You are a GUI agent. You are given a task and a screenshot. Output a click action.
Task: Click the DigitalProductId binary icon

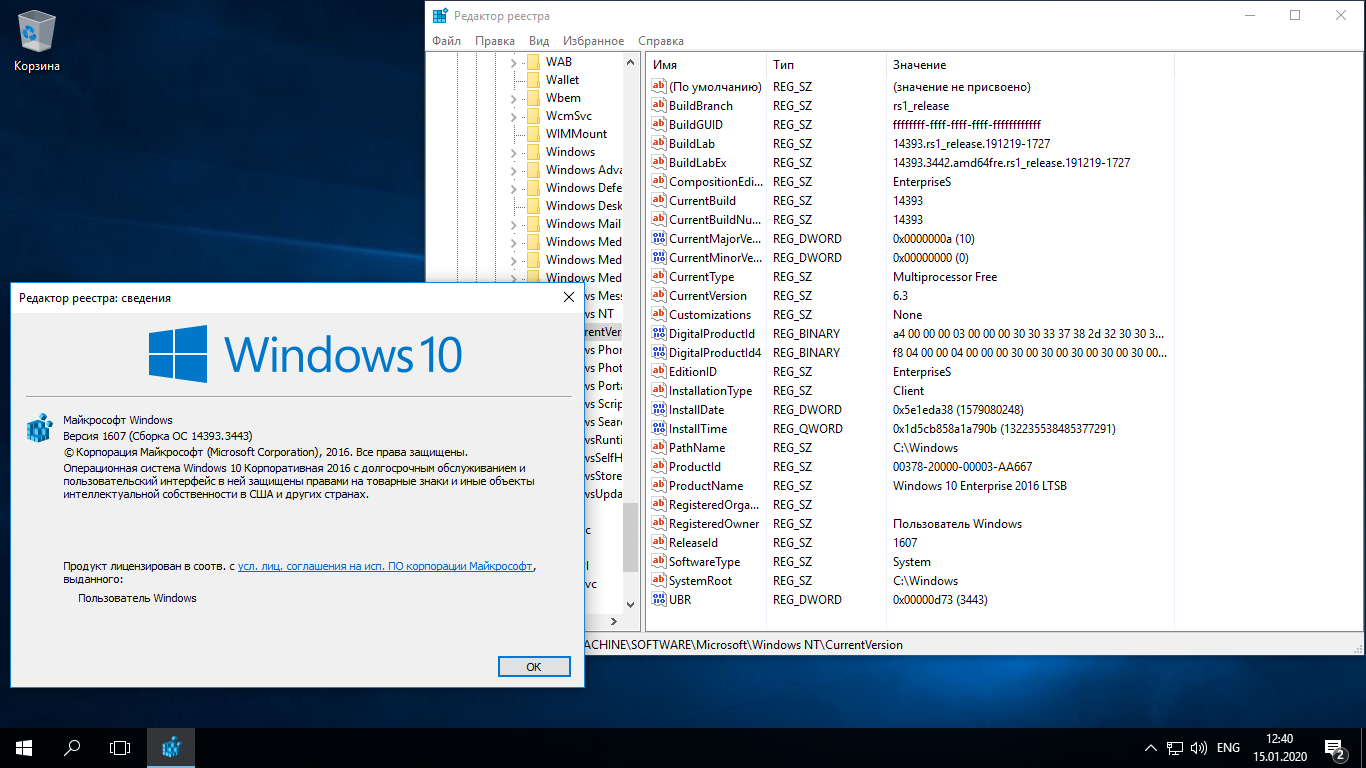click(658, 333)
